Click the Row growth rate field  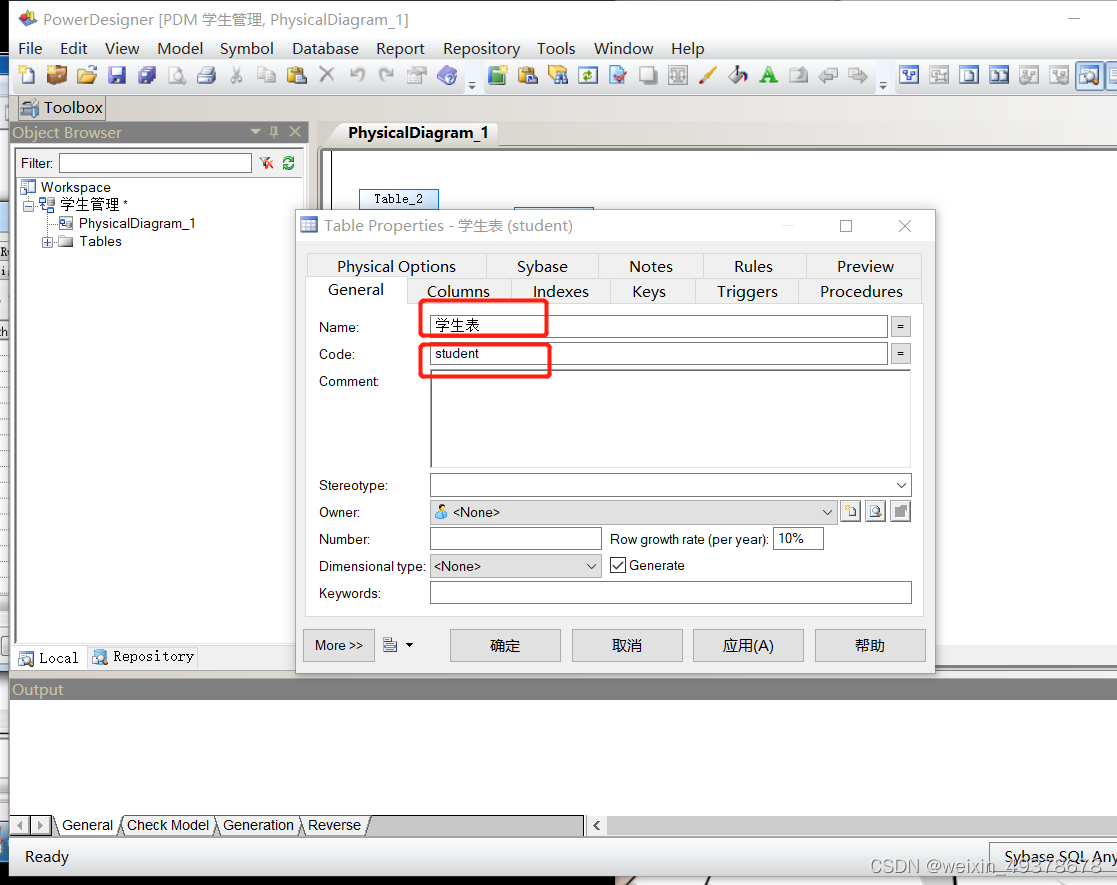(798, 539)
